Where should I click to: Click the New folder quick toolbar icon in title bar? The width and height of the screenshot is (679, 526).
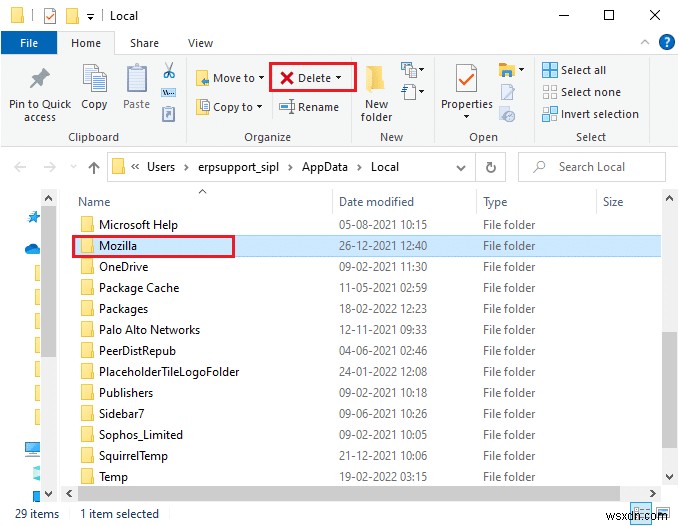[x=72, y=16]
